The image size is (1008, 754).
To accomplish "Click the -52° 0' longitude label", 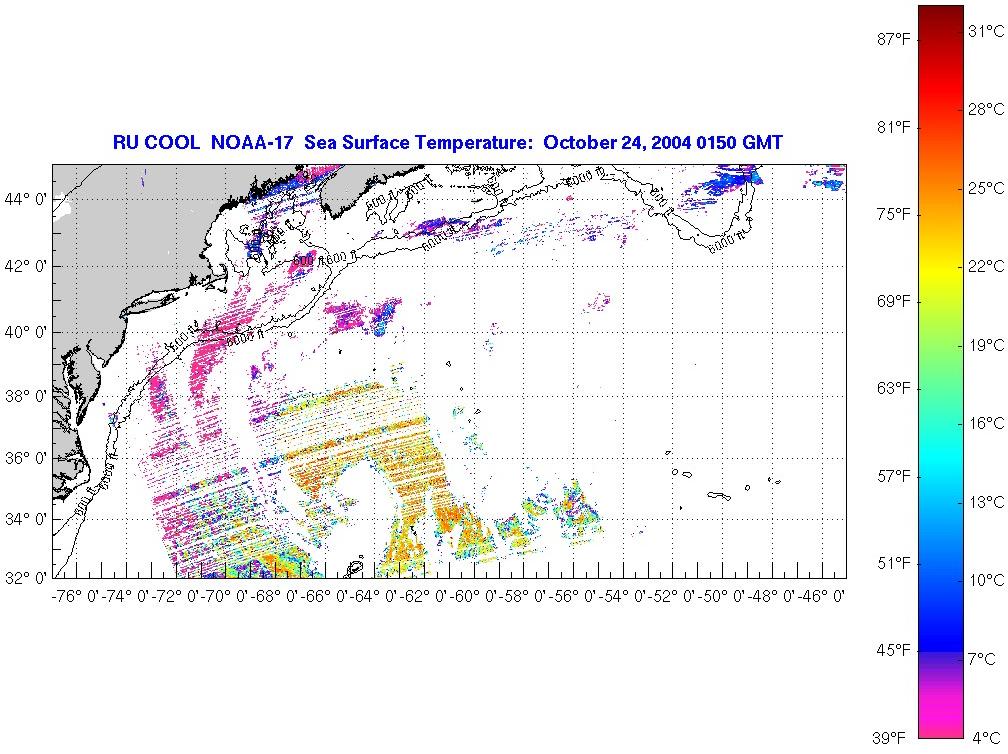I will pos(673,596).
